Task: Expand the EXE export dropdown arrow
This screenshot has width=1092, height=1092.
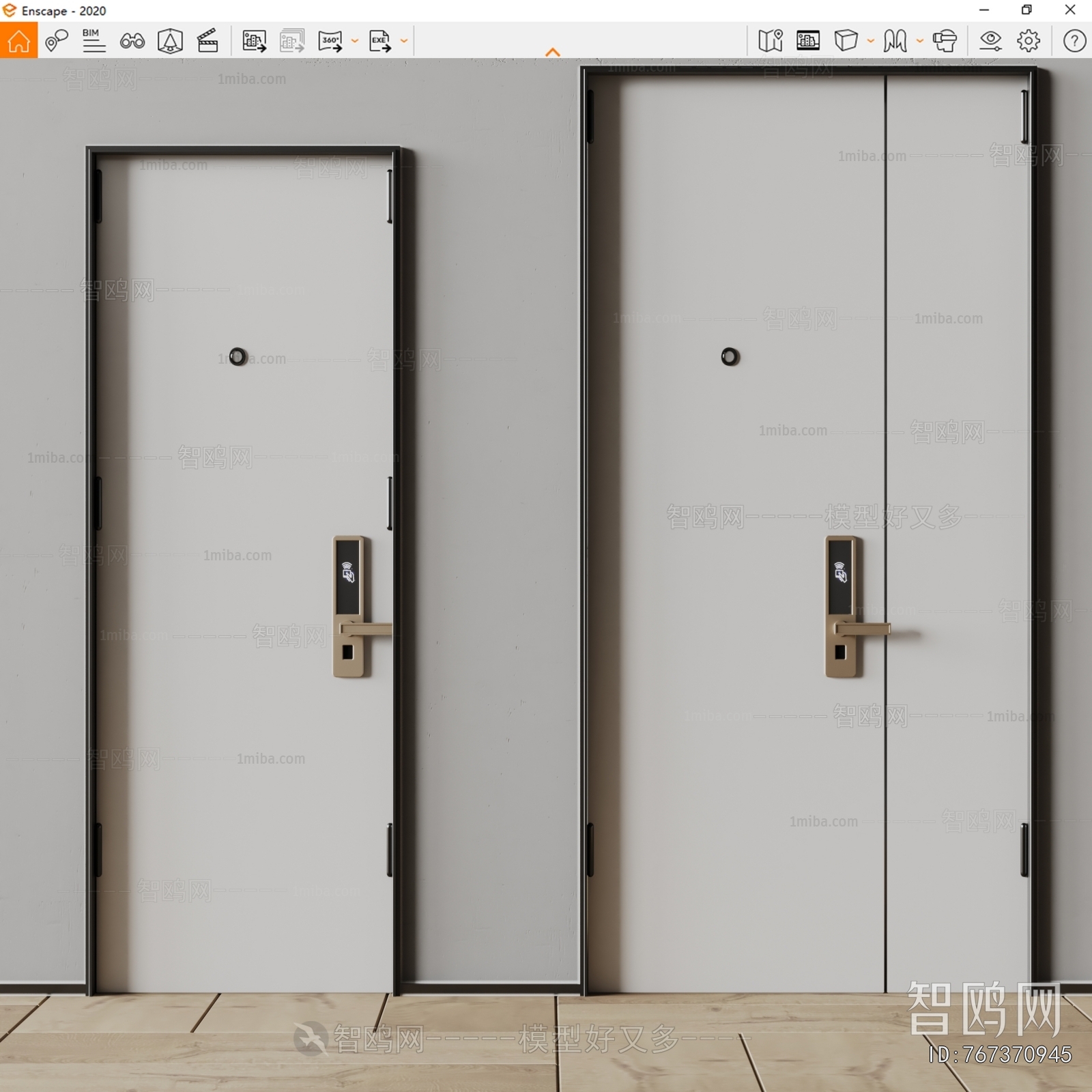Action: pyautogui.click(x=404, y=41)
